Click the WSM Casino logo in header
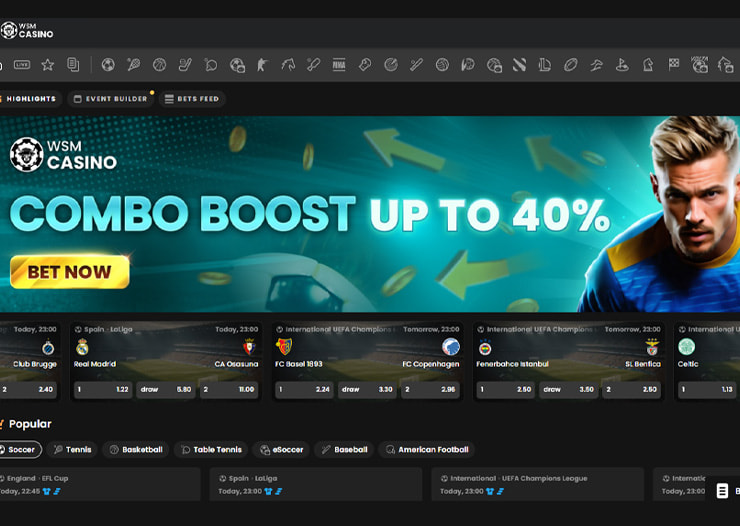 coord(27,31)
